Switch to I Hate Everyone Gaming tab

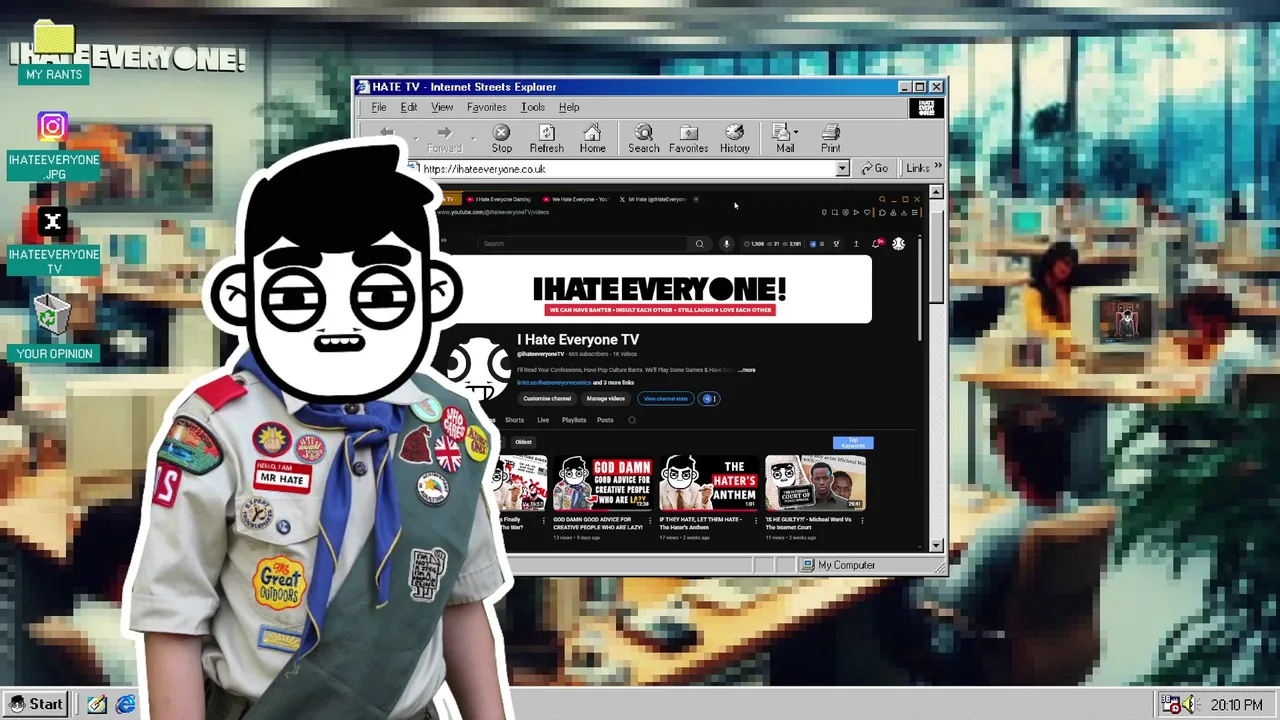[498, 199]
